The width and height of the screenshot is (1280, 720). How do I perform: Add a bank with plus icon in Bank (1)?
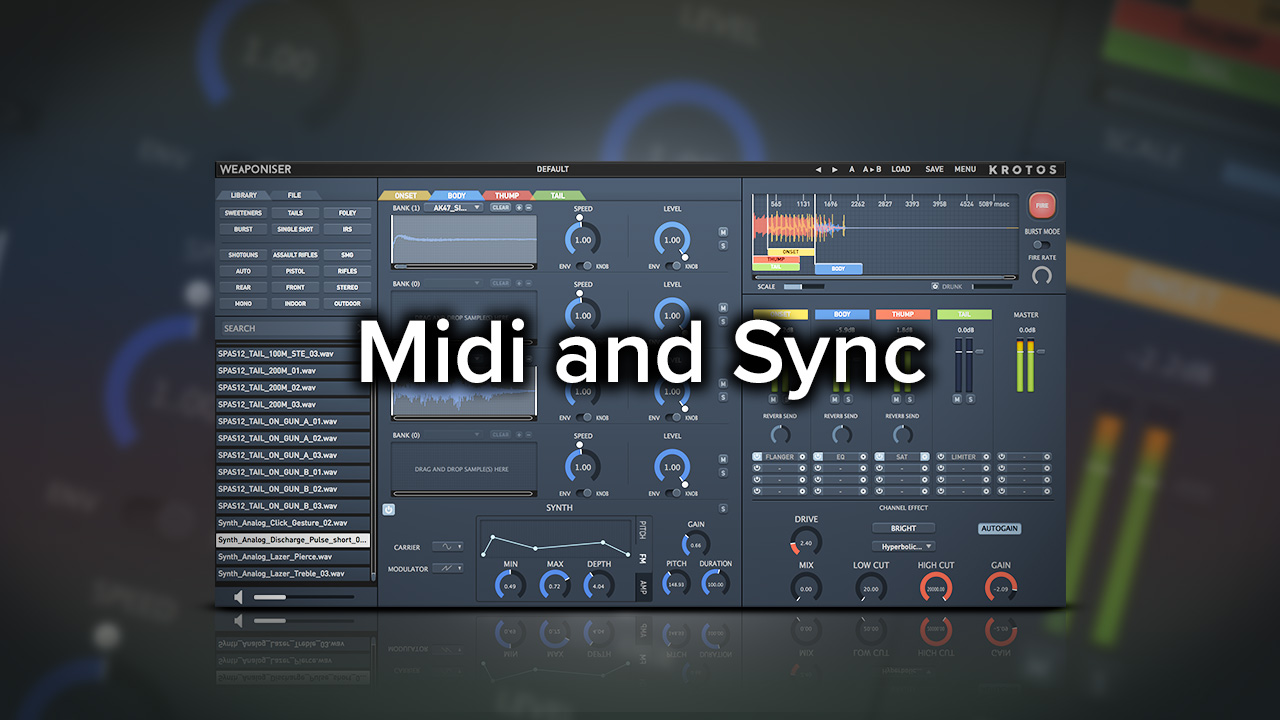[519, 207]
